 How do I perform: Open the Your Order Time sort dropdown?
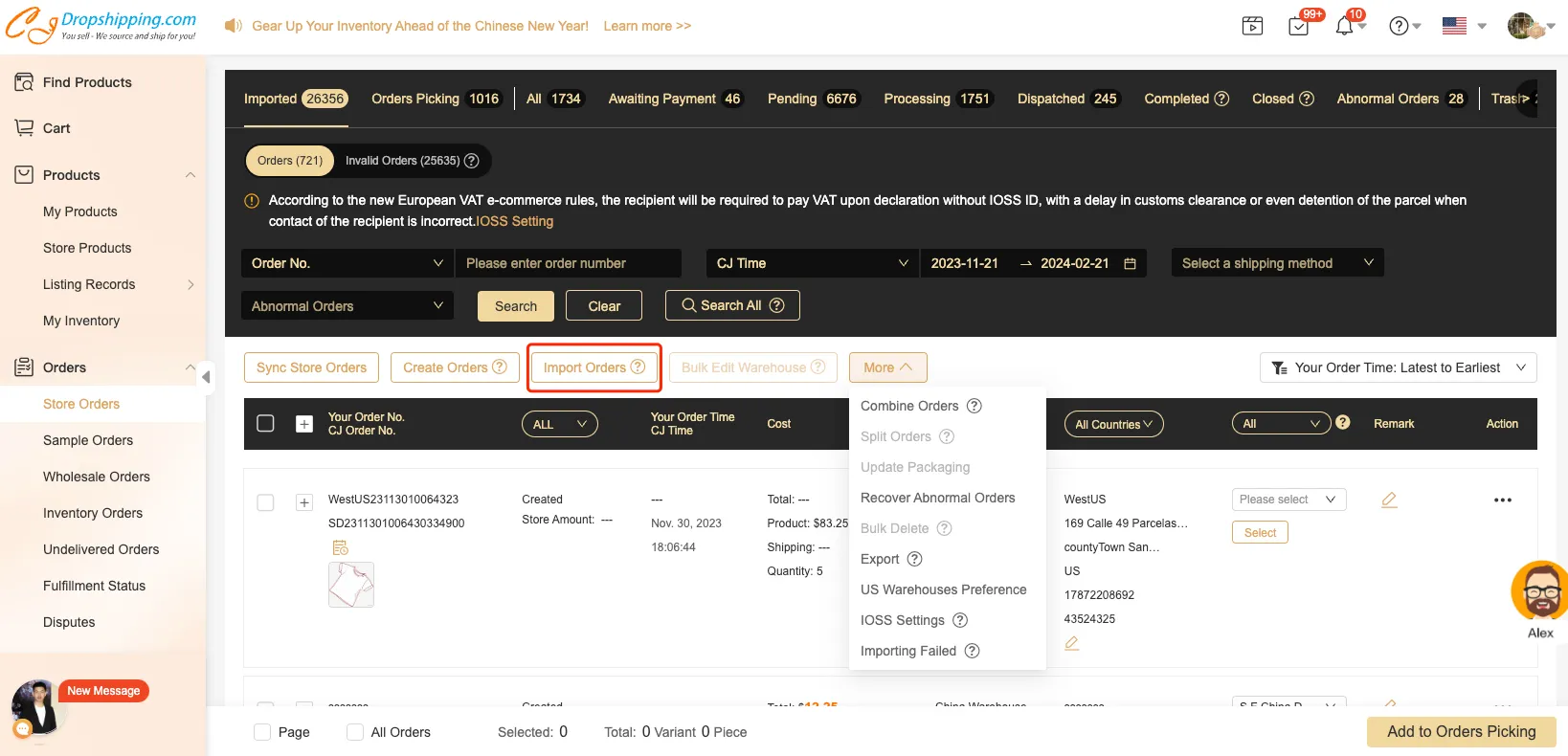point(1398,367)
